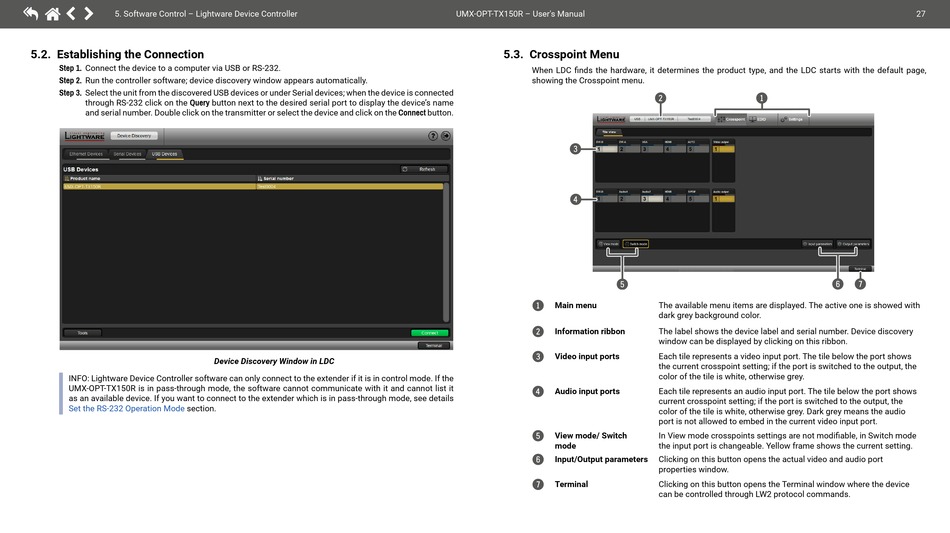Screen dimensions: 950x533
Task: Click the 5.2. Establishing the Connection heading
Action: [x=118, y=55]
